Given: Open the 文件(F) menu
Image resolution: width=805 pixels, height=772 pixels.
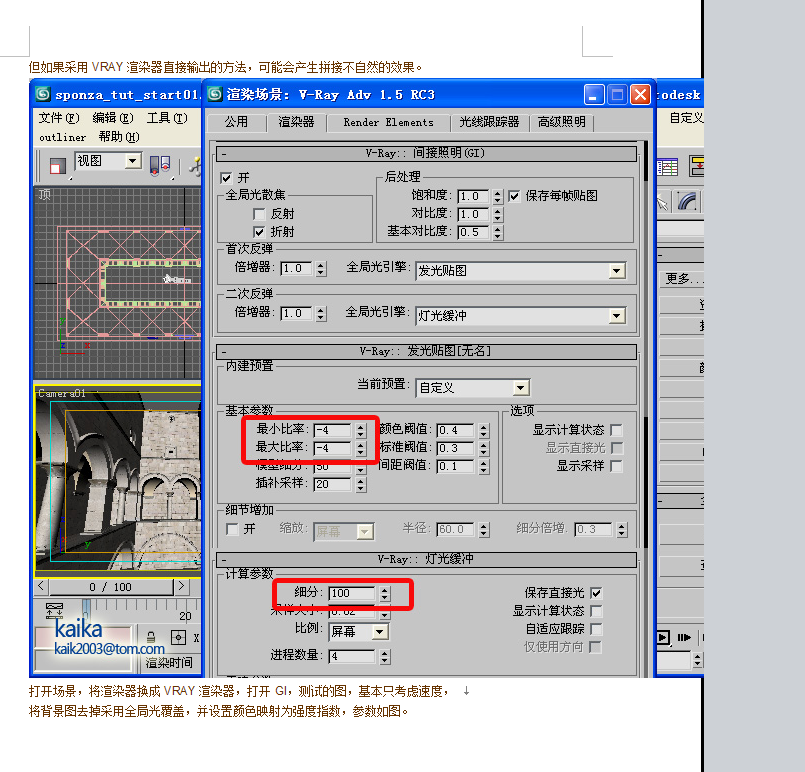Looking at the screenshot, I should point(59,118).
